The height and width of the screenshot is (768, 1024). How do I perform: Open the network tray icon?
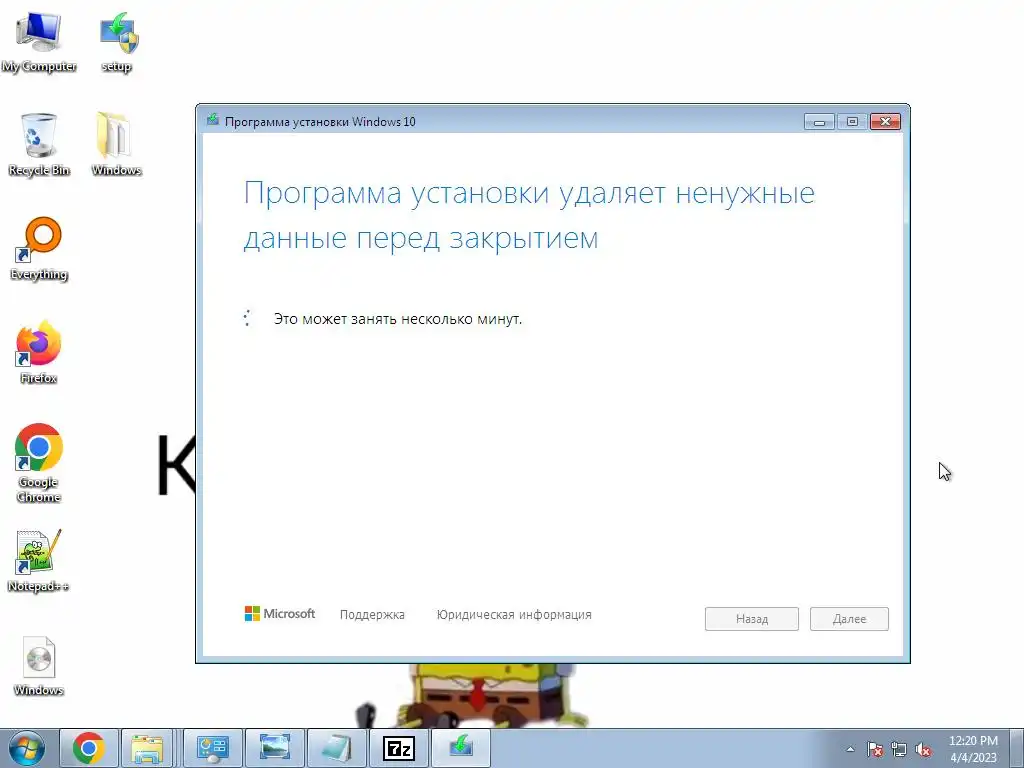point(899,749)
